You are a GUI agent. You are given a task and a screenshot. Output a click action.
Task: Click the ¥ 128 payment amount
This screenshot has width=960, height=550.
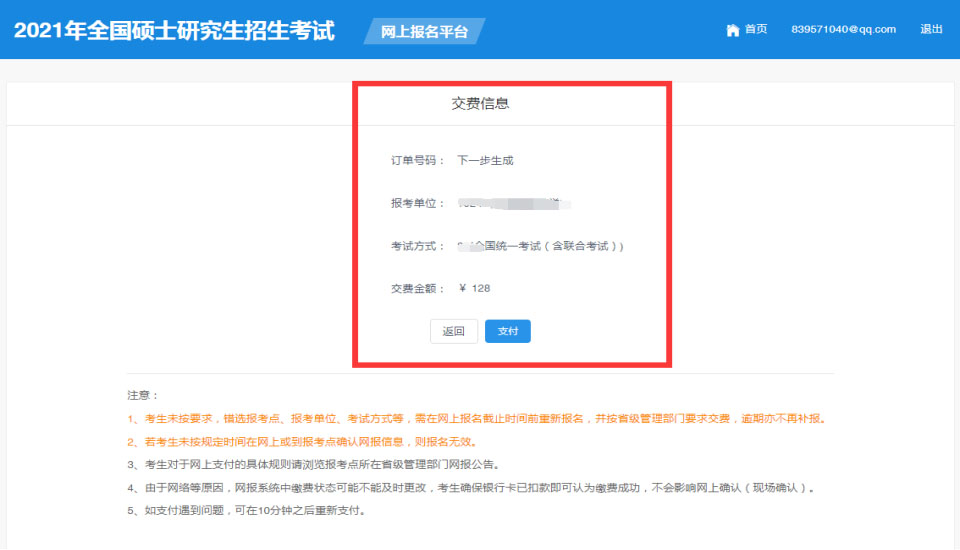(475, 289)
